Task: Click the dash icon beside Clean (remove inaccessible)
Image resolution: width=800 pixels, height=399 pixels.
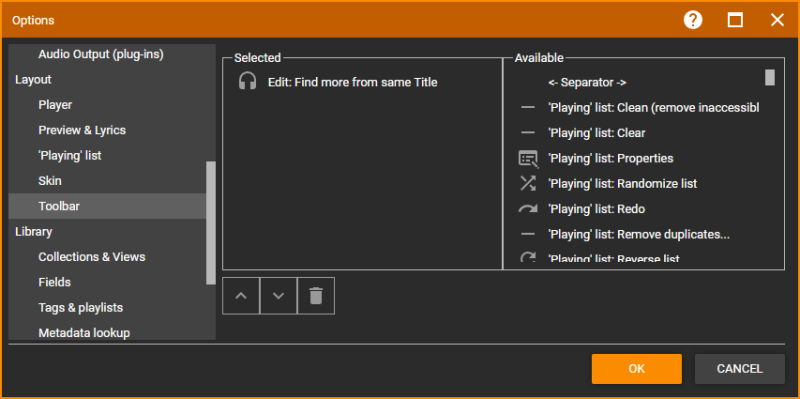Action: 528,108
